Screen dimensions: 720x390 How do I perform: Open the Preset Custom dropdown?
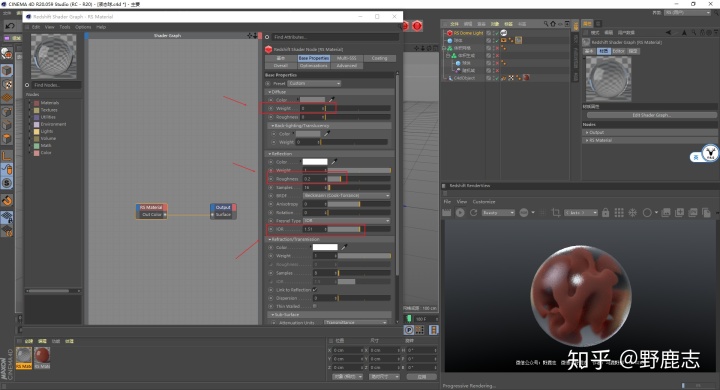pyautogui.click(x=315, y=83)
